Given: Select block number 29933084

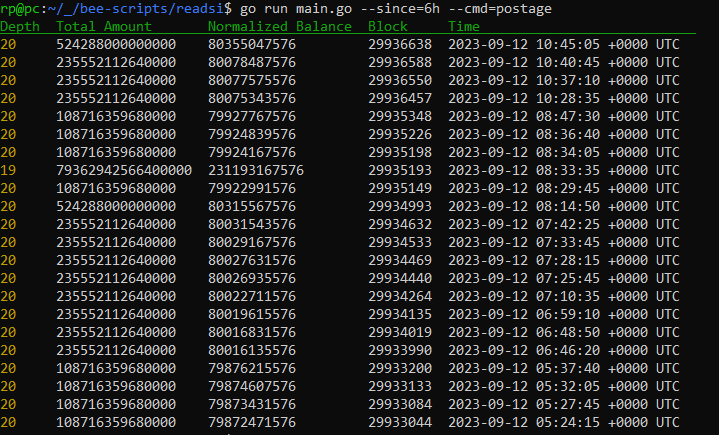Looking at the screenshot, I should (x=400, y=404).
